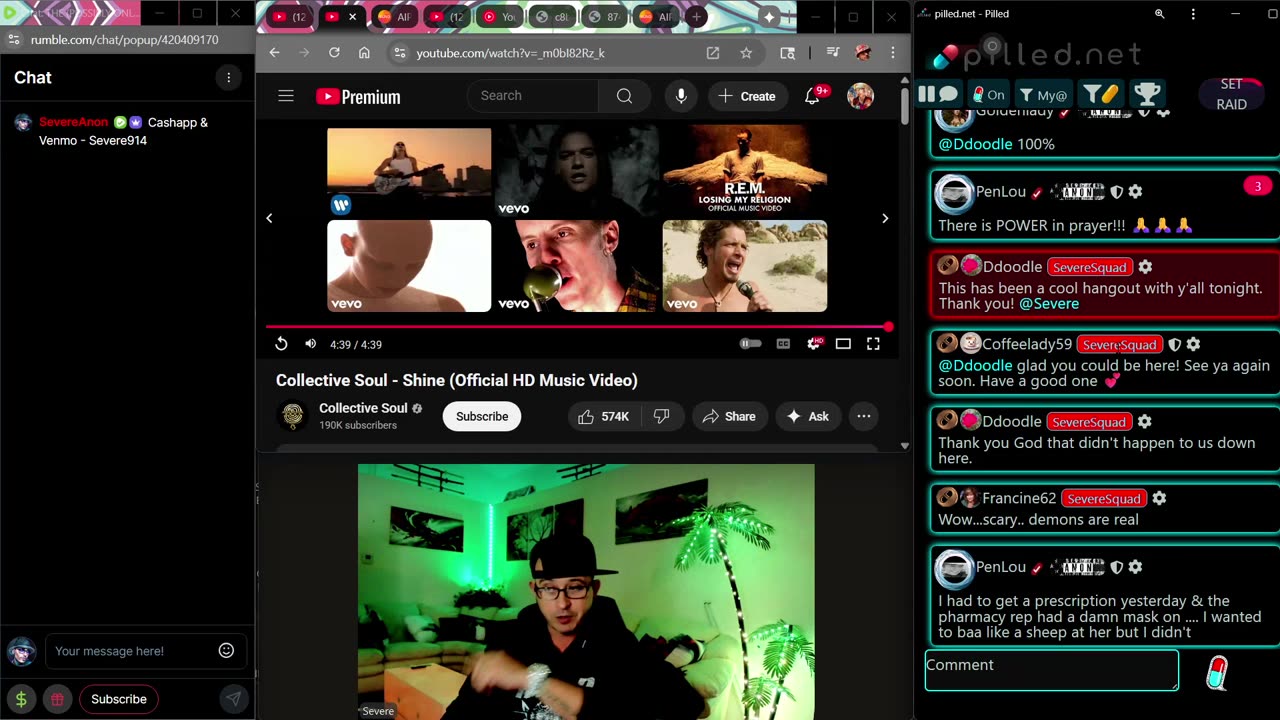Image resolution: width=1280 pixels, height=720 pixels.
Task: Share the Shine music video
Action: click(728, 416)
